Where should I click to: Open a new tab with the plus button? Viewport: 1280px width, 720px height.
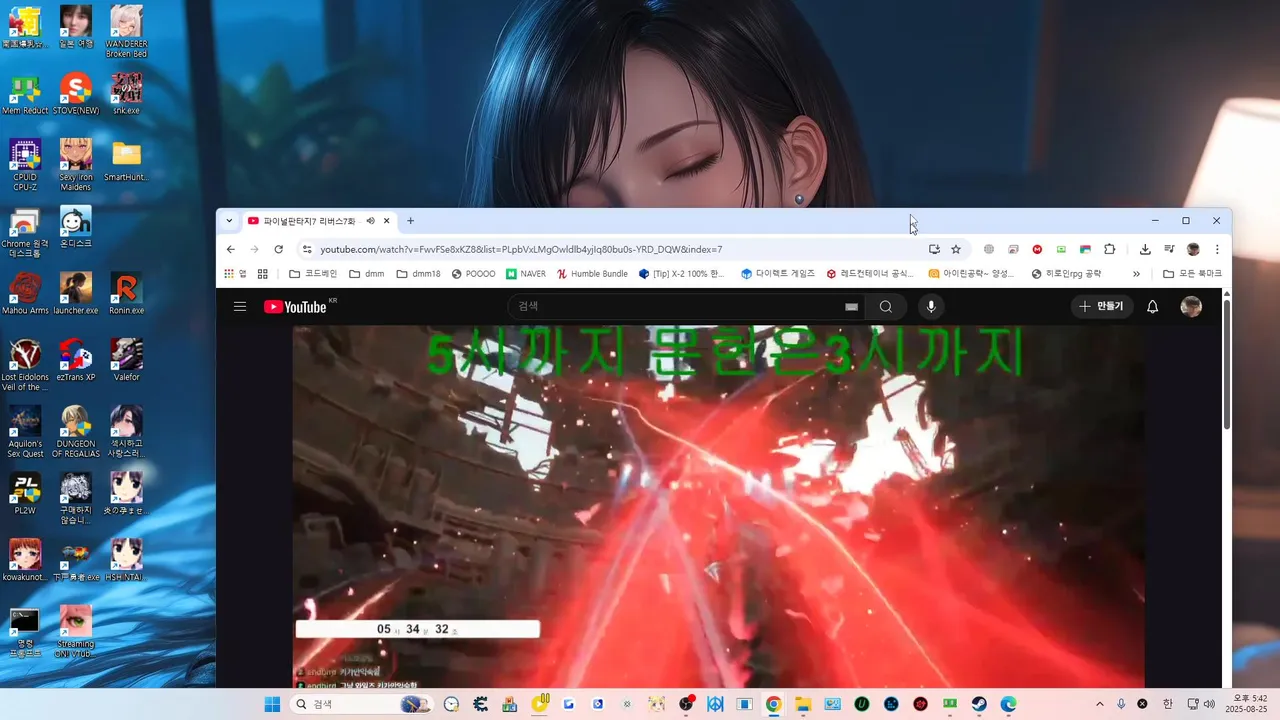[410, 221]
